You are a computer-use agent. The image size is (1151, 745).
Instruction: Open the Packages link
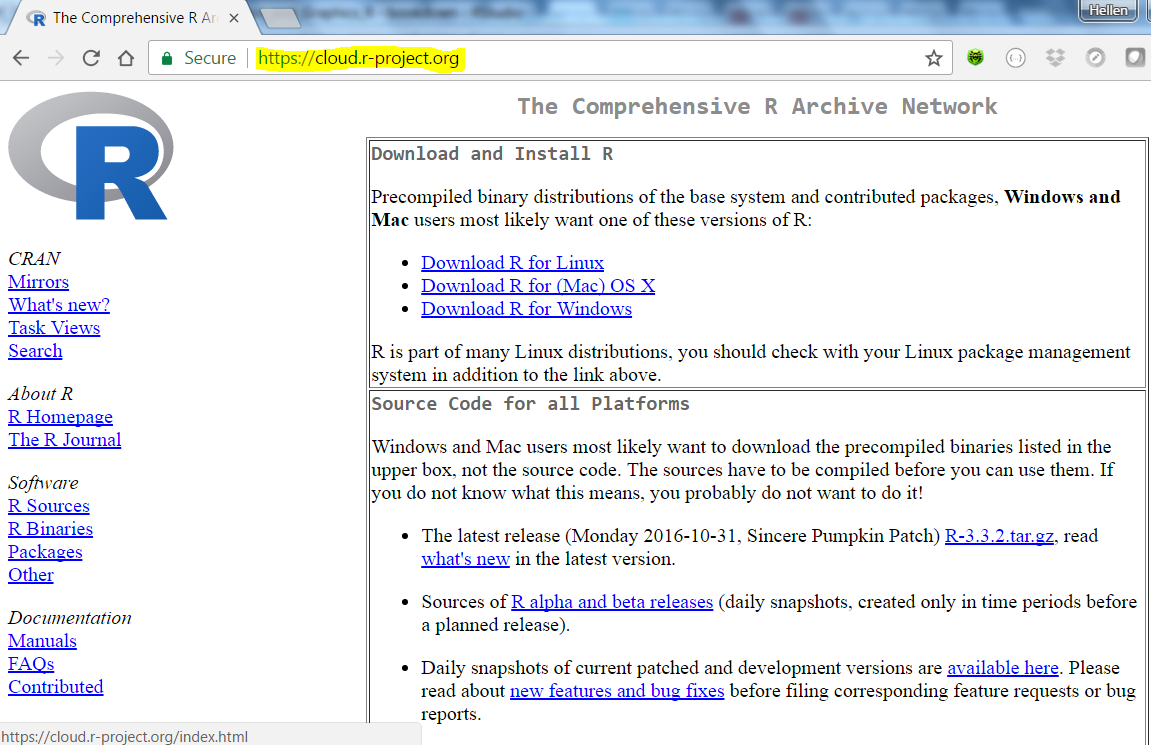(x=45, y=552)
